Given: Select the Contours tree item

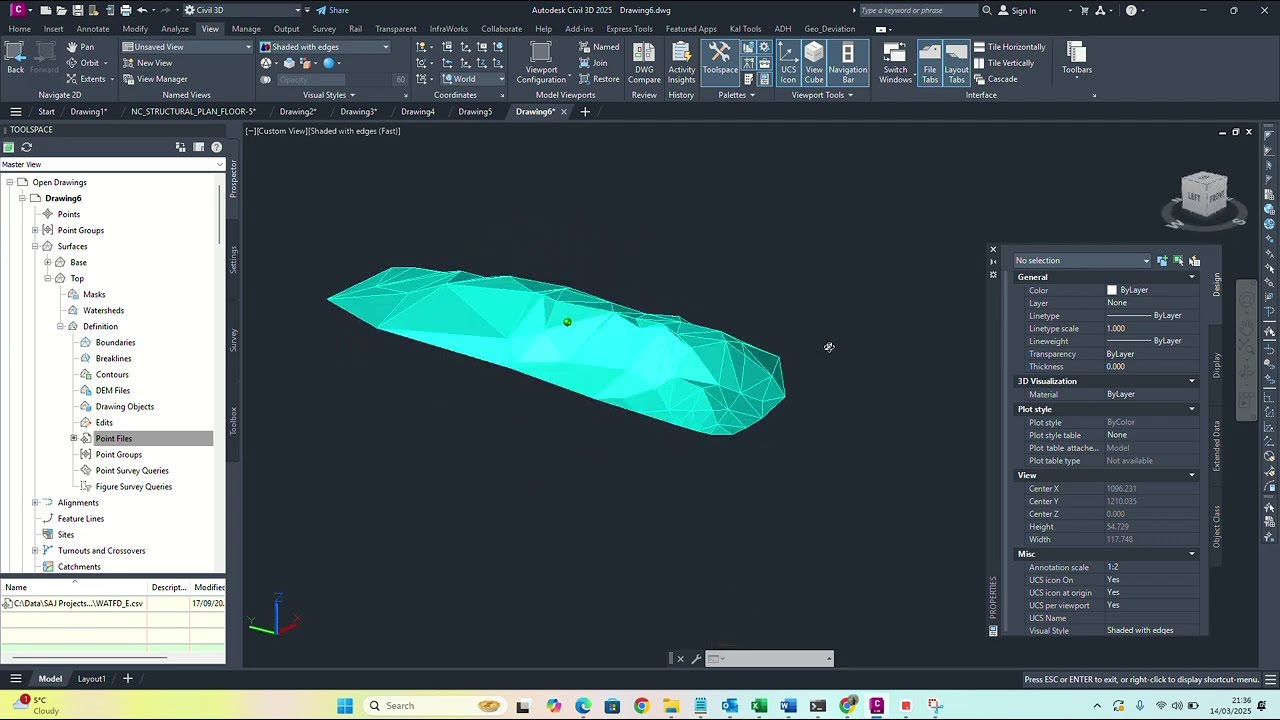Looking at the screenshot, I should coord(112,375).
